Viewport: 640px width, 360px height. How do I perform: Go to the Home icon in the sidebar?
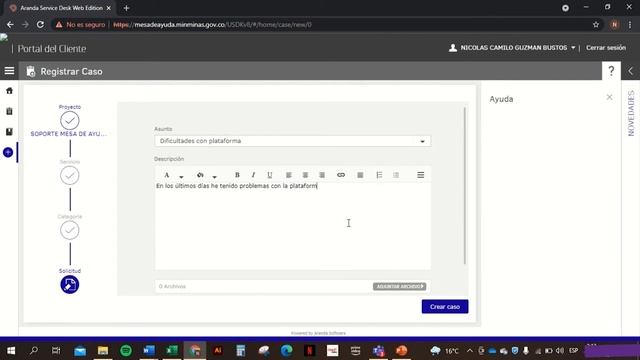click(9, 91)
